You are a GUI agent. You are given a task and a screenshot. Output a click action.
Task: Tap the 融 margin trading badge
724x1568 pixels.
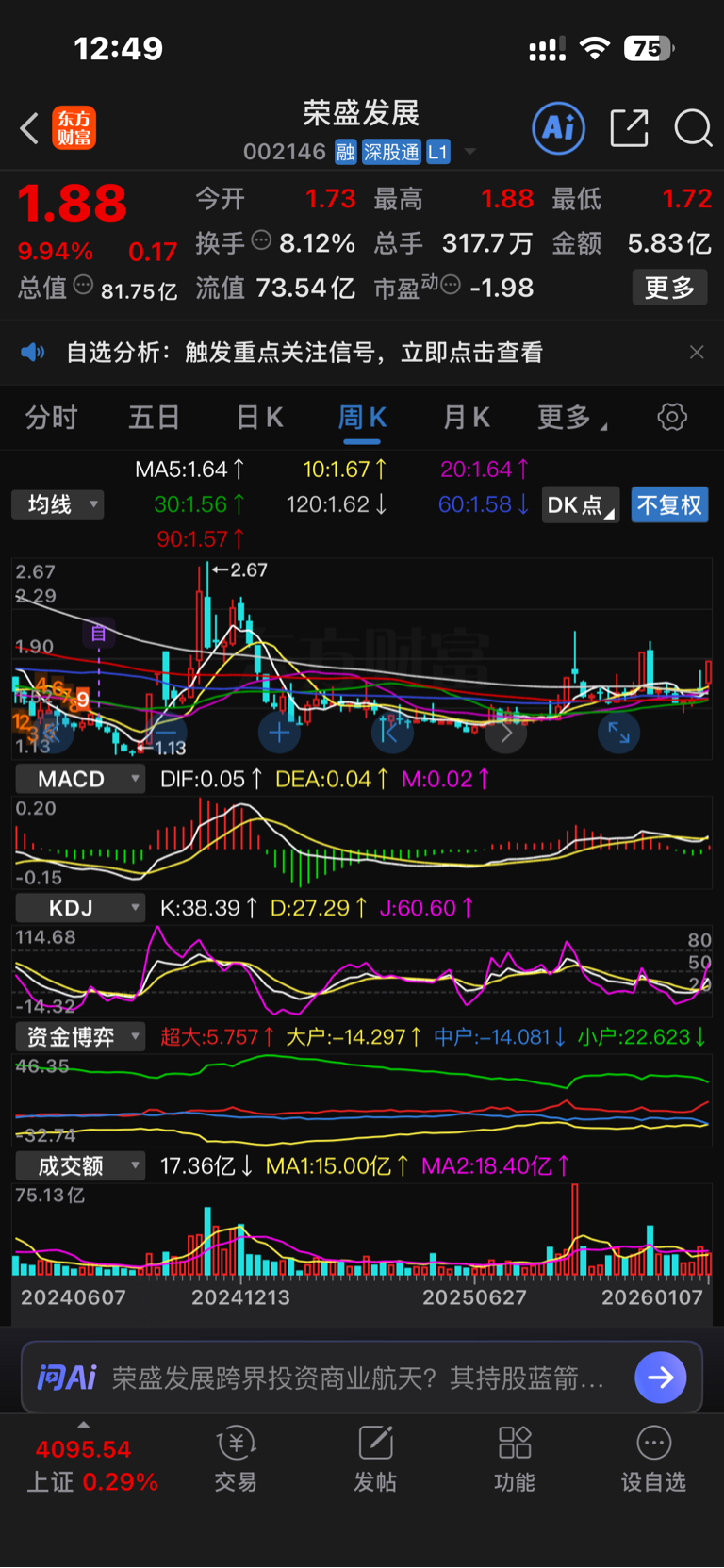345,152
